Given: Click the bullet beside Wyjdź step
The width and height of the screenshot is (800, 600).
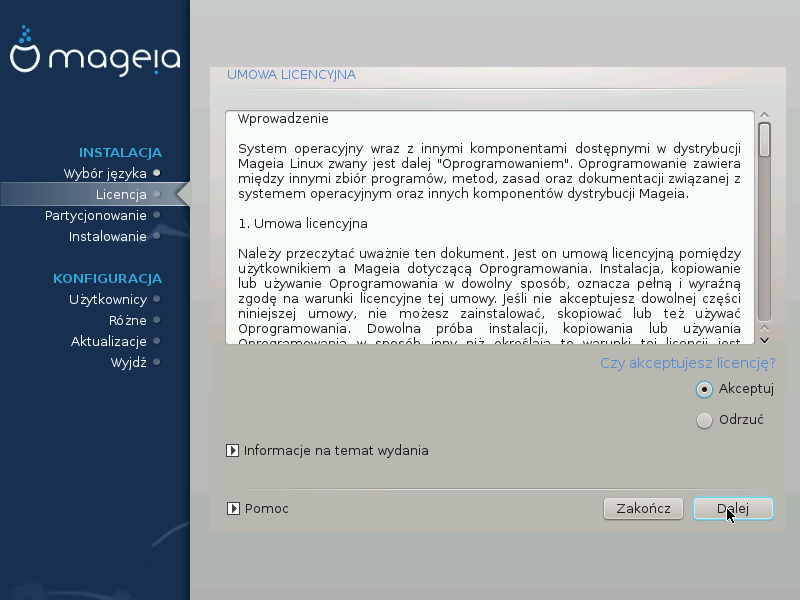Looking at the screenshot, I should [x=157, y=362].
